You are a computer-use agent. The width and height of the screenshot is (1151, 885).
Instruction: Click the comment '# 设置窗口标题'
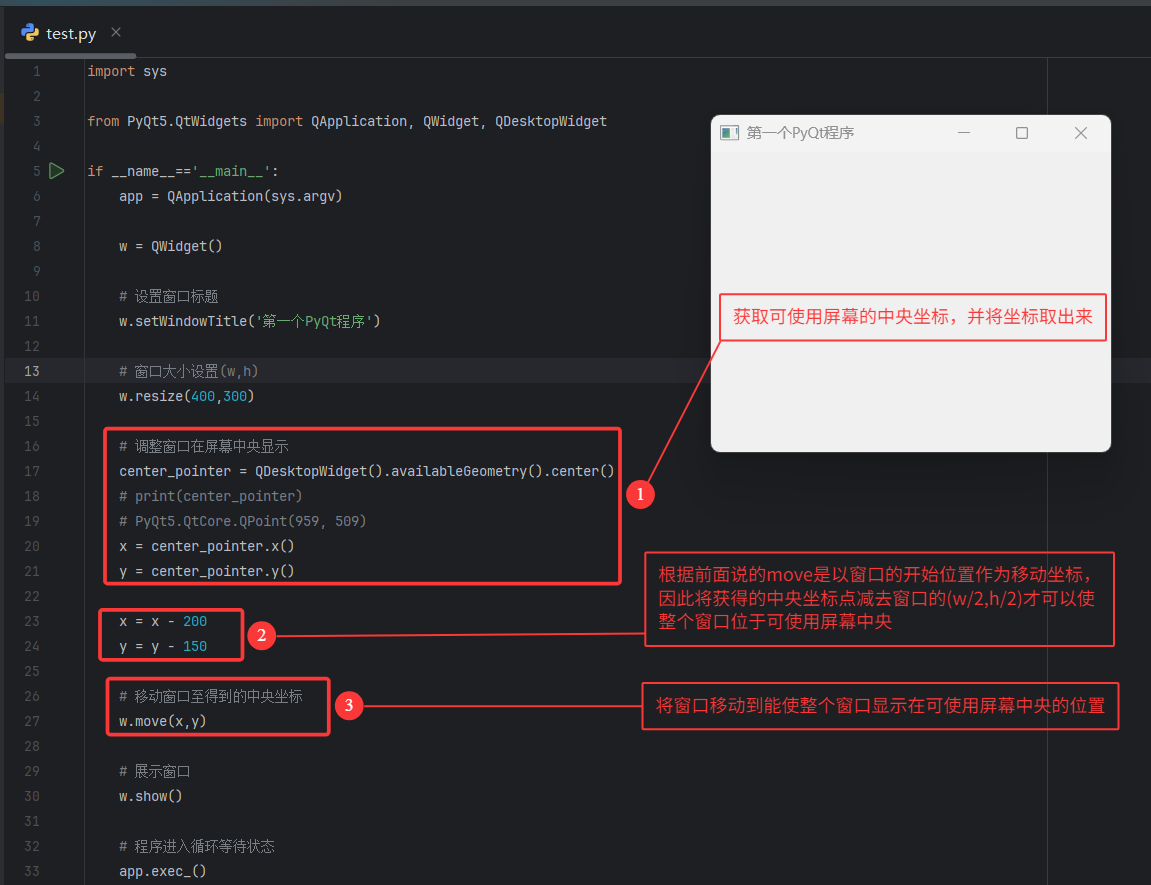pos(169,296)
